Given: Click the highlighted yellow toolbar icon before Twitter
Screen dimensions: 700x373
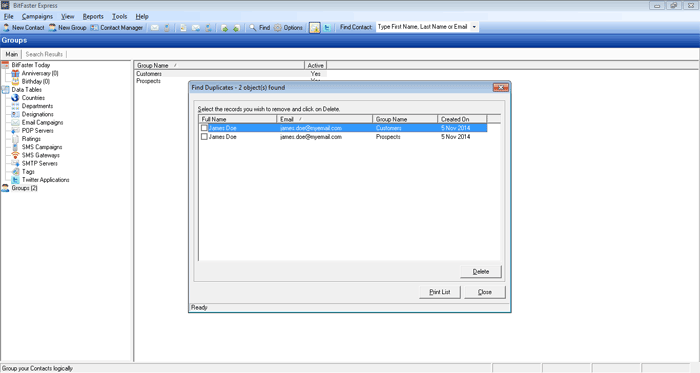Looking at the screenshot, I should [315, 28].
